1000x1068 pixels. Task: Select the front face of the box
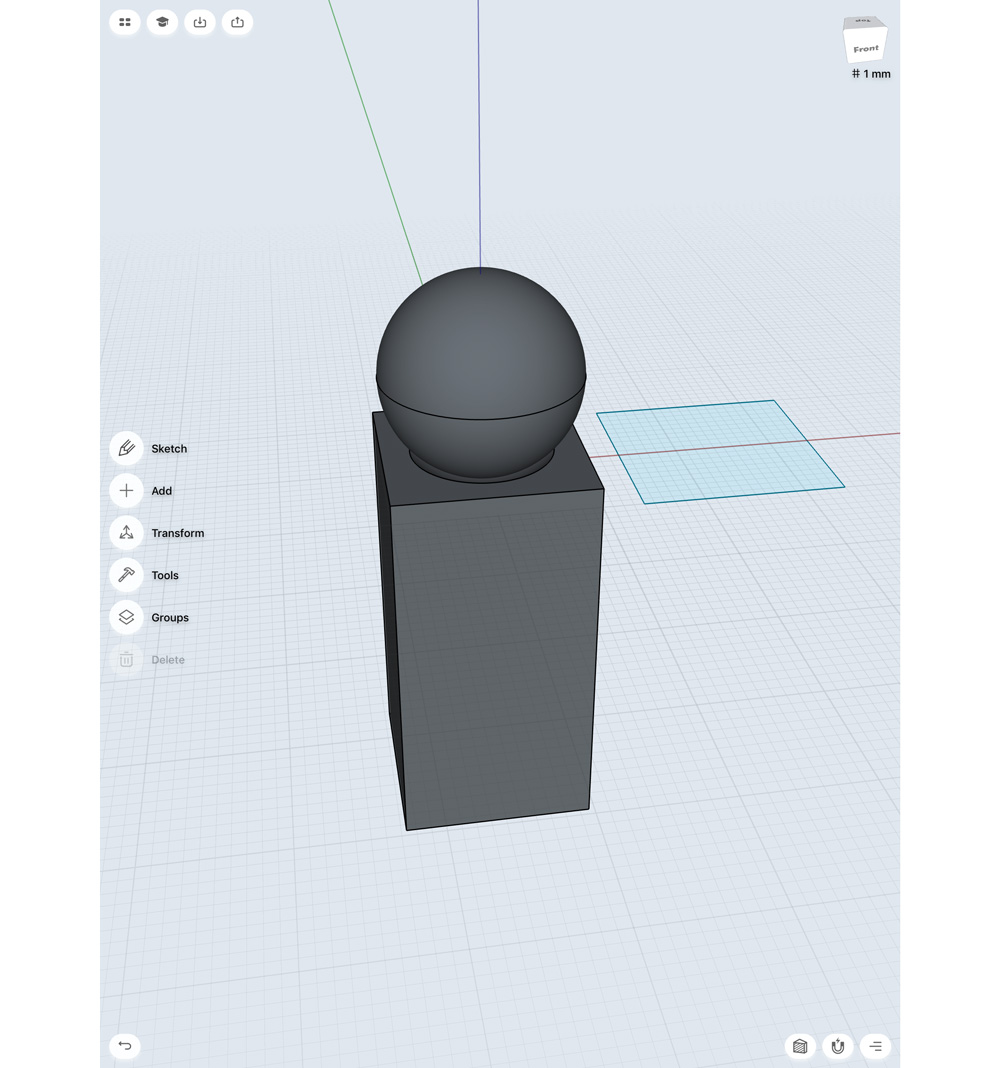(496, 657)
